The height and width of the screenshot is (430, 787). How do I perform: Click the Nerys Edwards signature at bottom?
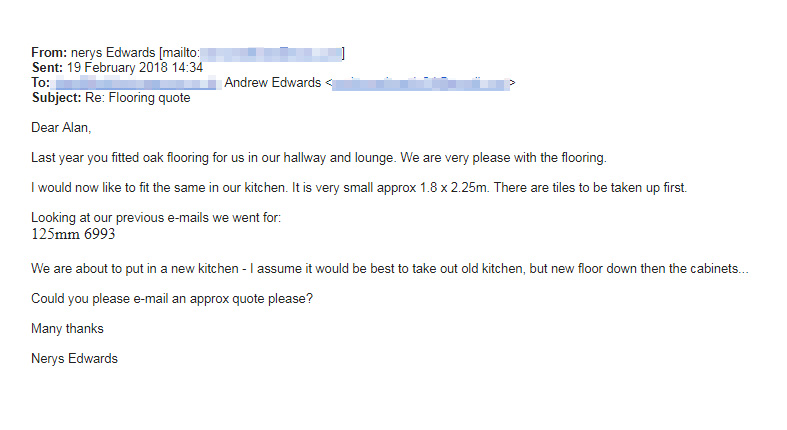74,358
